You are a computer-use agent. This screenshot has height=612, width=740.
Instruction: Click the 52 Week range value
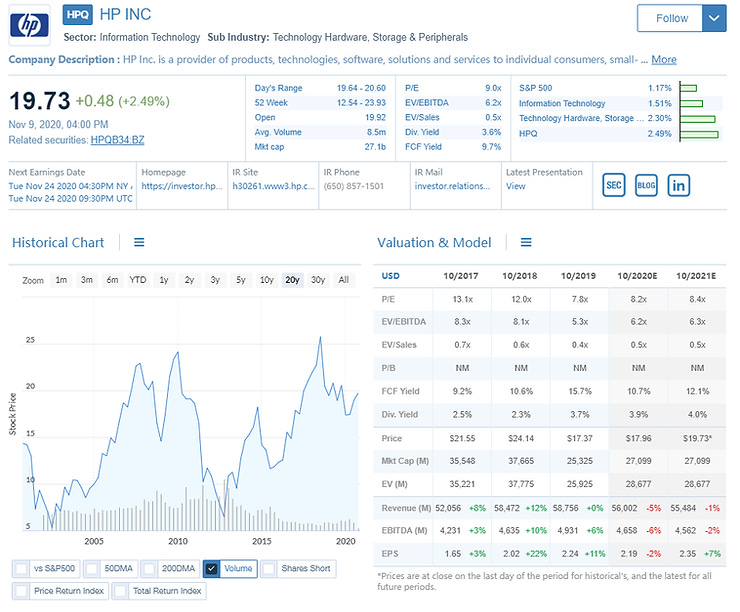[361, 102]
